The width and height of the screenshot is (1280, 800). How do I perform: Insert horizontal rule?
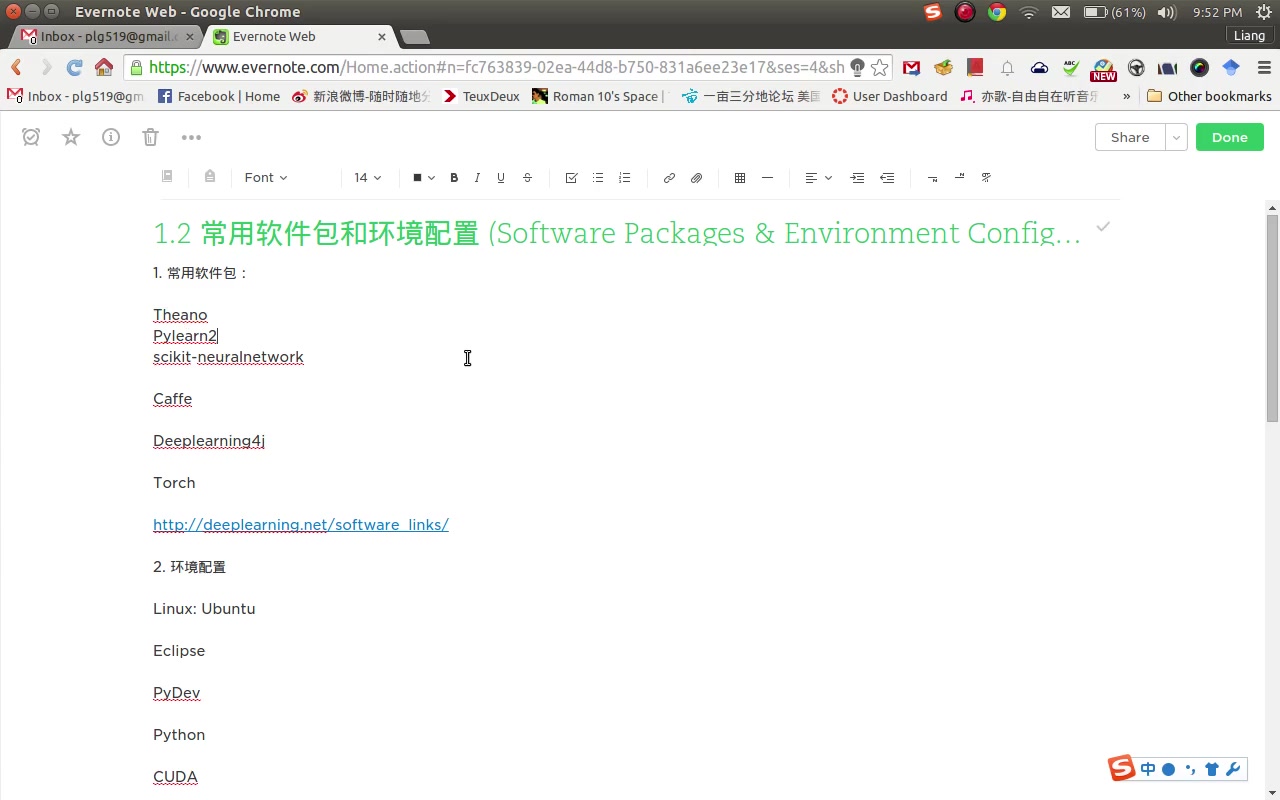(x=767, y=178)
